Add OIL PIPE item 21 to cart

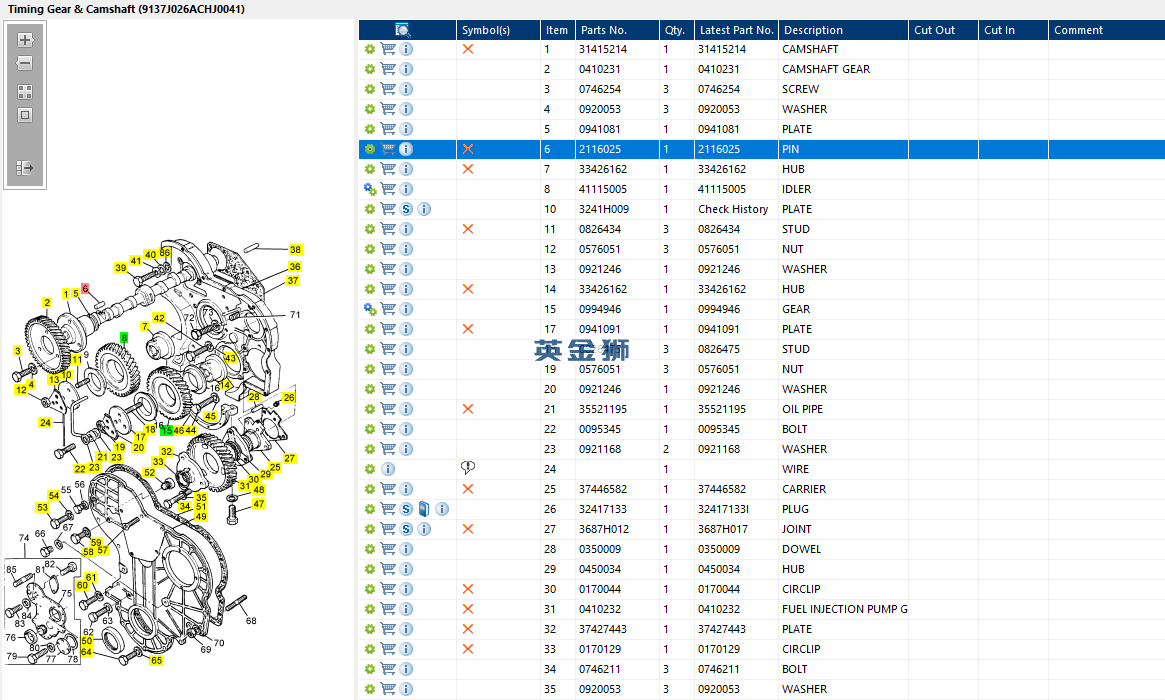[x=388, y=409]
